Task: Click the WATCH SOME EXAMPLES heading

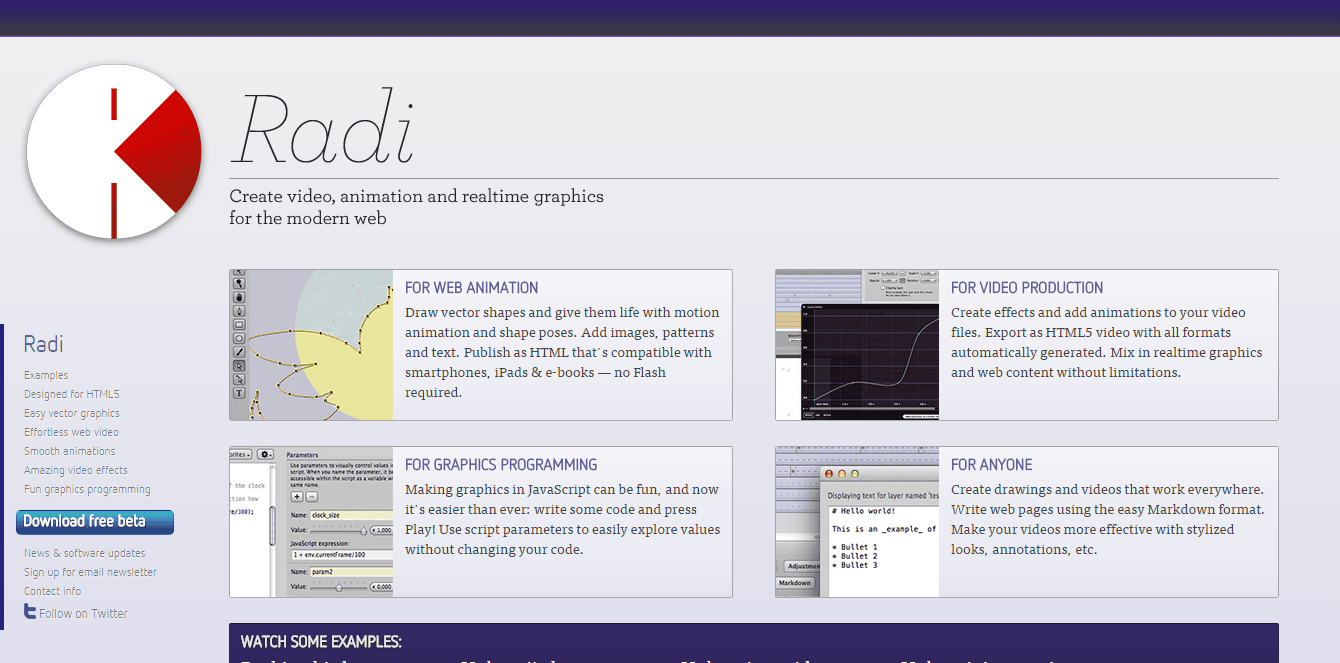Action: tap(321, 642)
